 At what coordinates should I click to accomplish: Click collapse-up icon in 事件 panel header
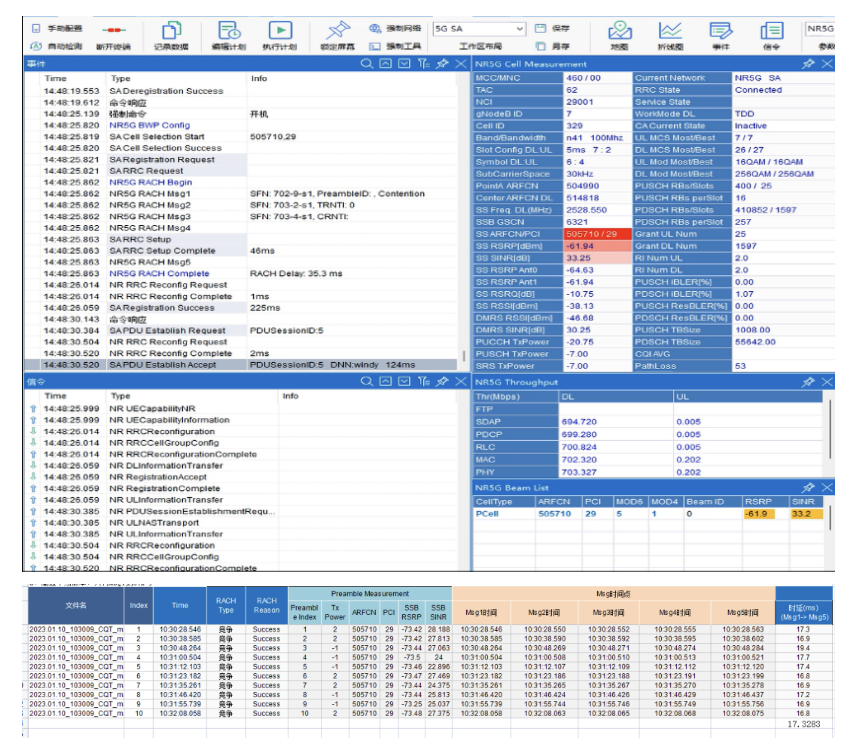385,64
